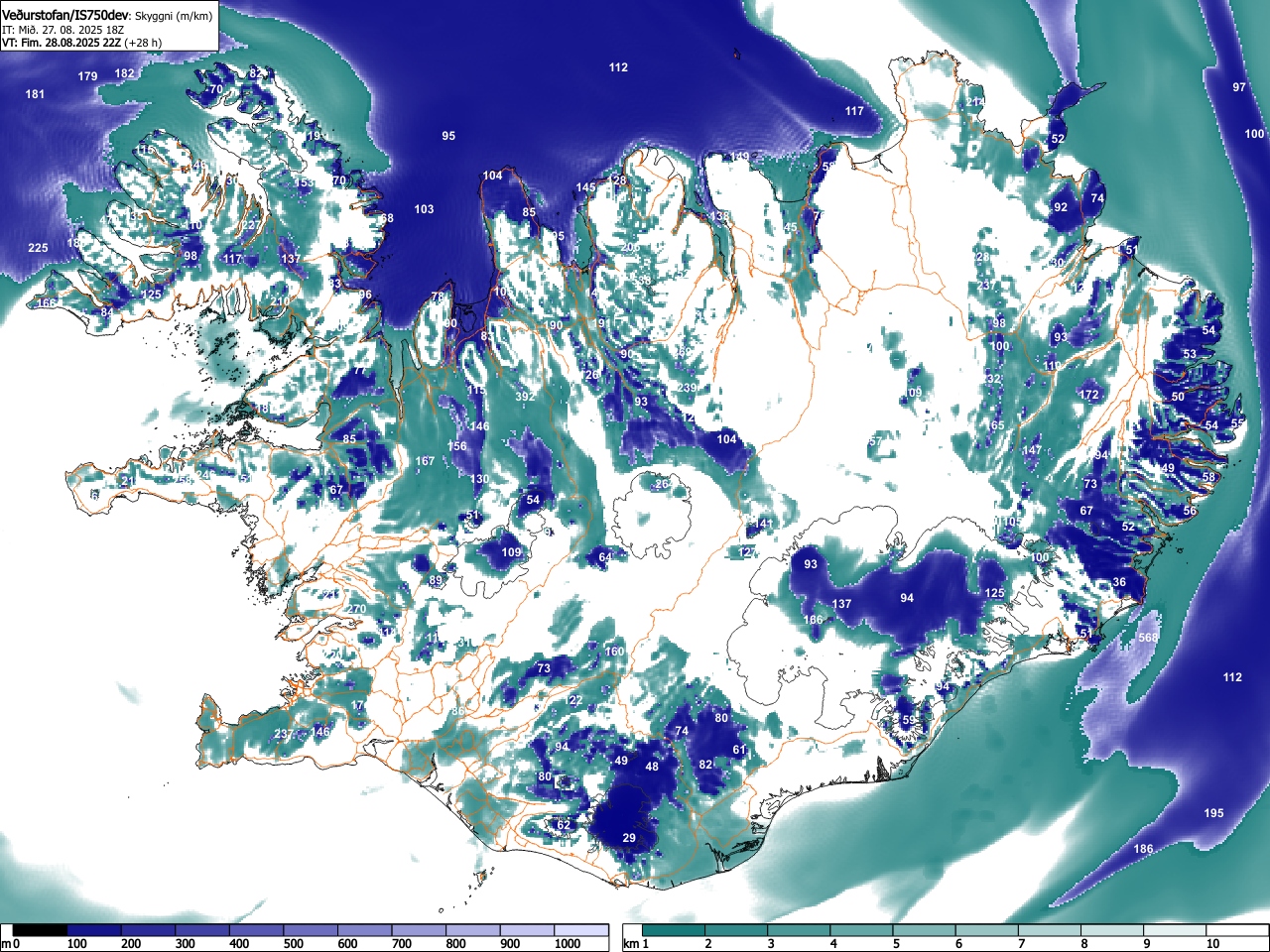Click visibility value 392 on the map
This screenshot has height=952, width=1270.
coord(525,397)
